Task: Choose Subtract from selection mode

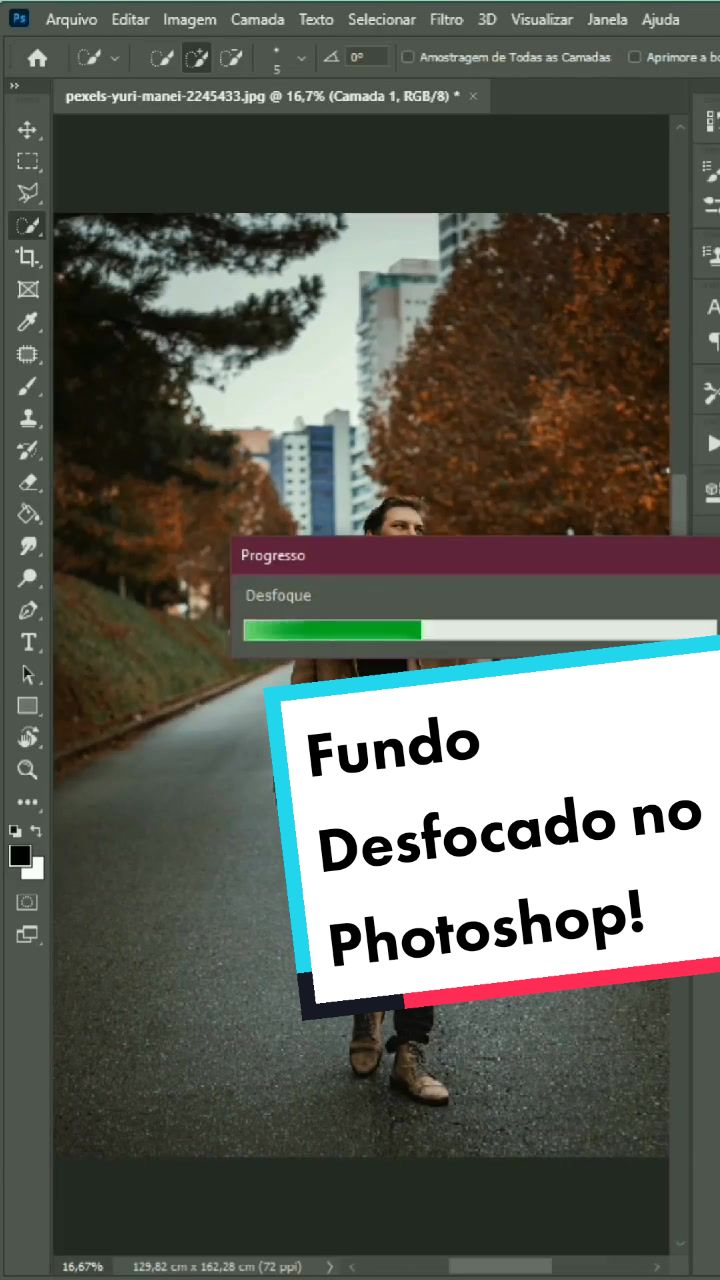Action: pyautogui.click(x=231, y=58)
